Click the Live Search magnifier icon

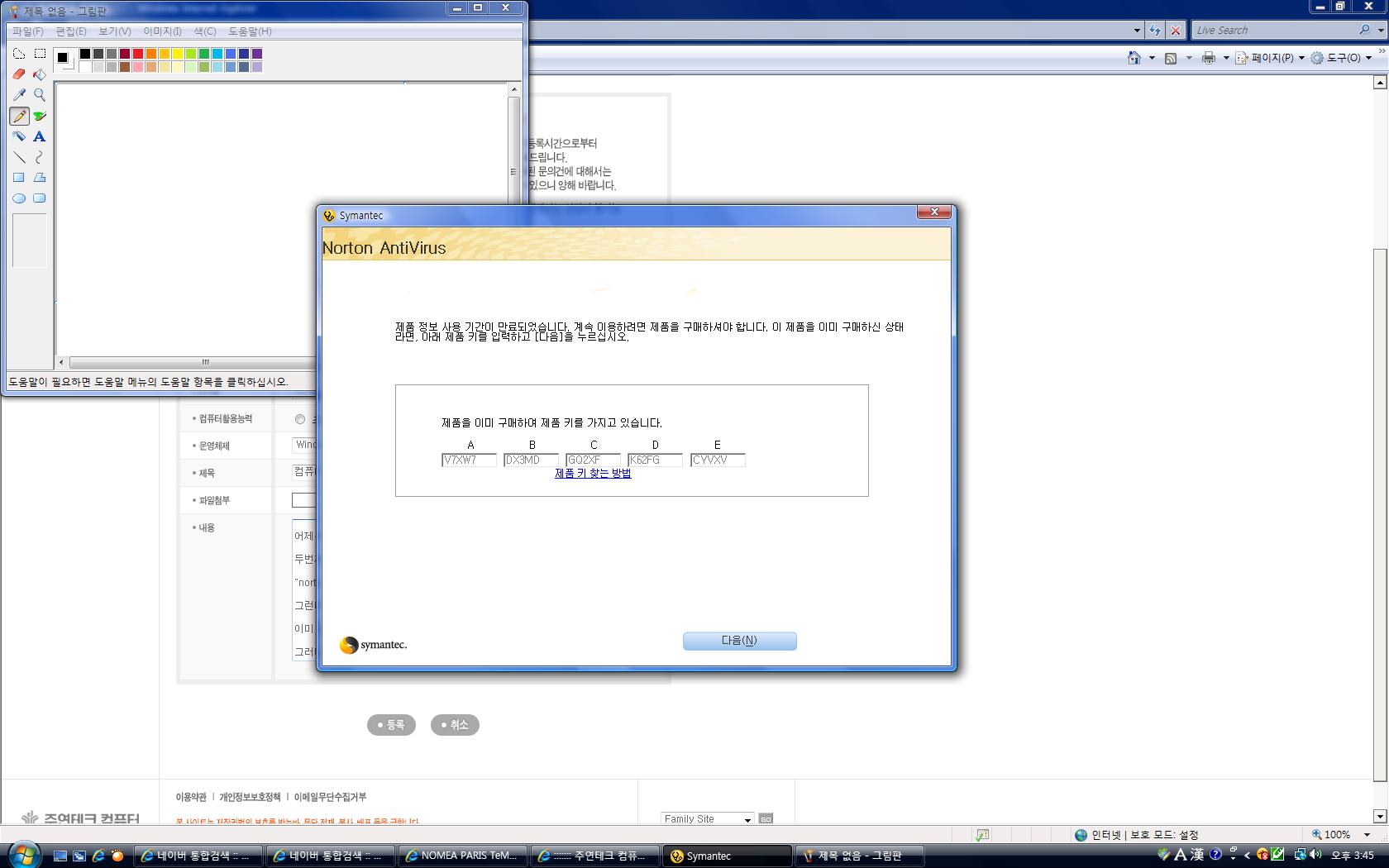click(1364, 30)
